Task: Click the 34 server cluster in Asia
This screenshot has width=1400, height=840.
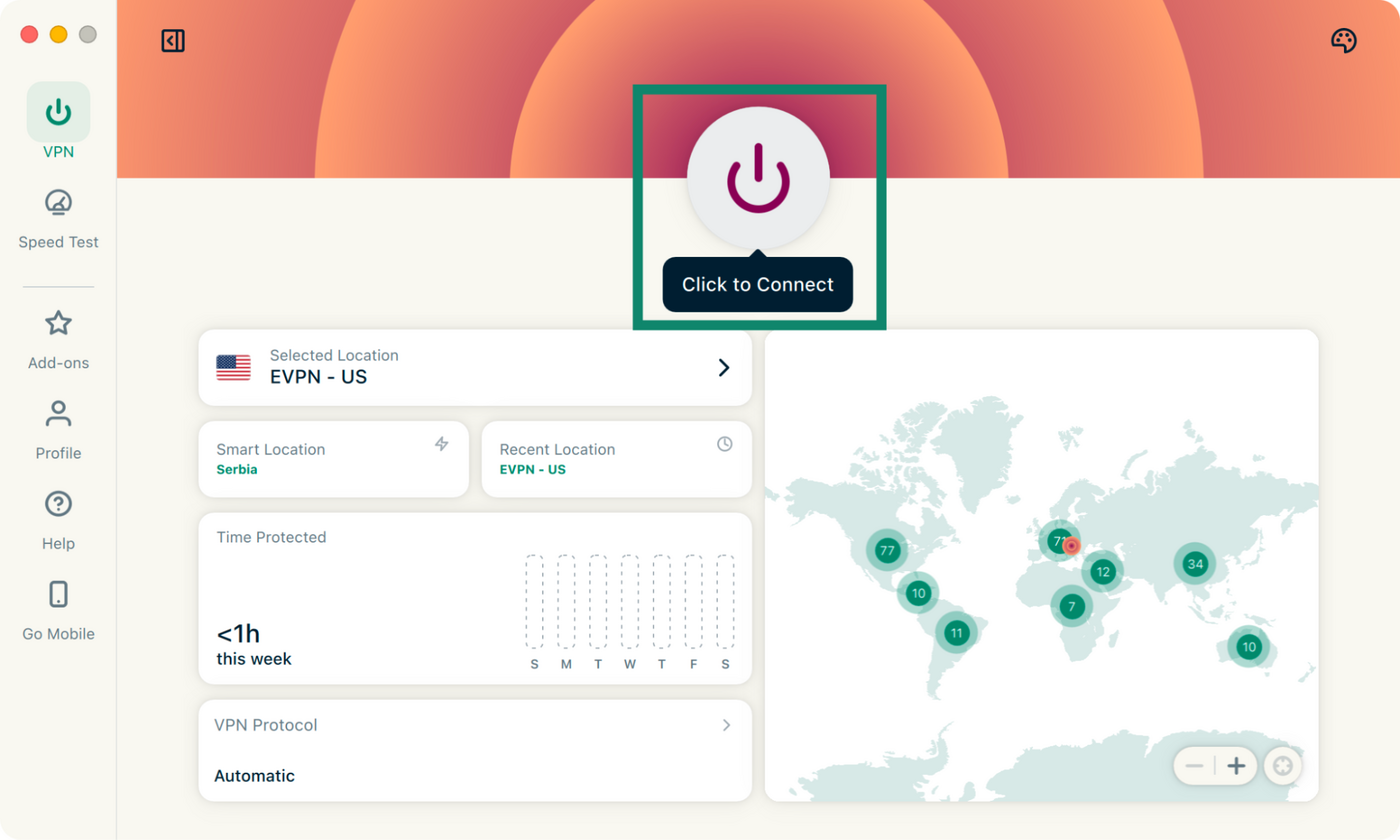Action: (1194, 564)
